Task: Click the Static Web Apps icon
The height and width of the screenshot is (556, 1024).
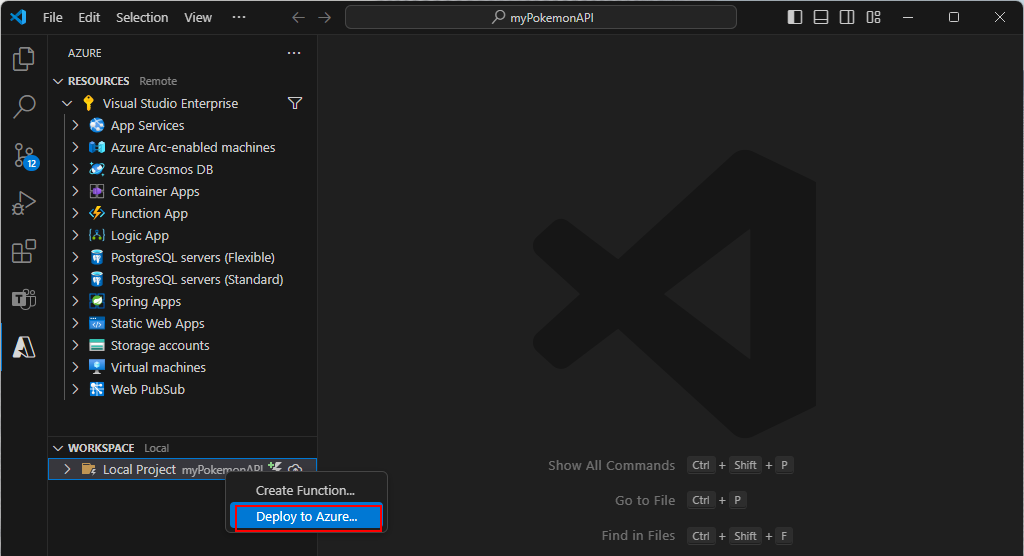Action: click(x=97, y=323)
